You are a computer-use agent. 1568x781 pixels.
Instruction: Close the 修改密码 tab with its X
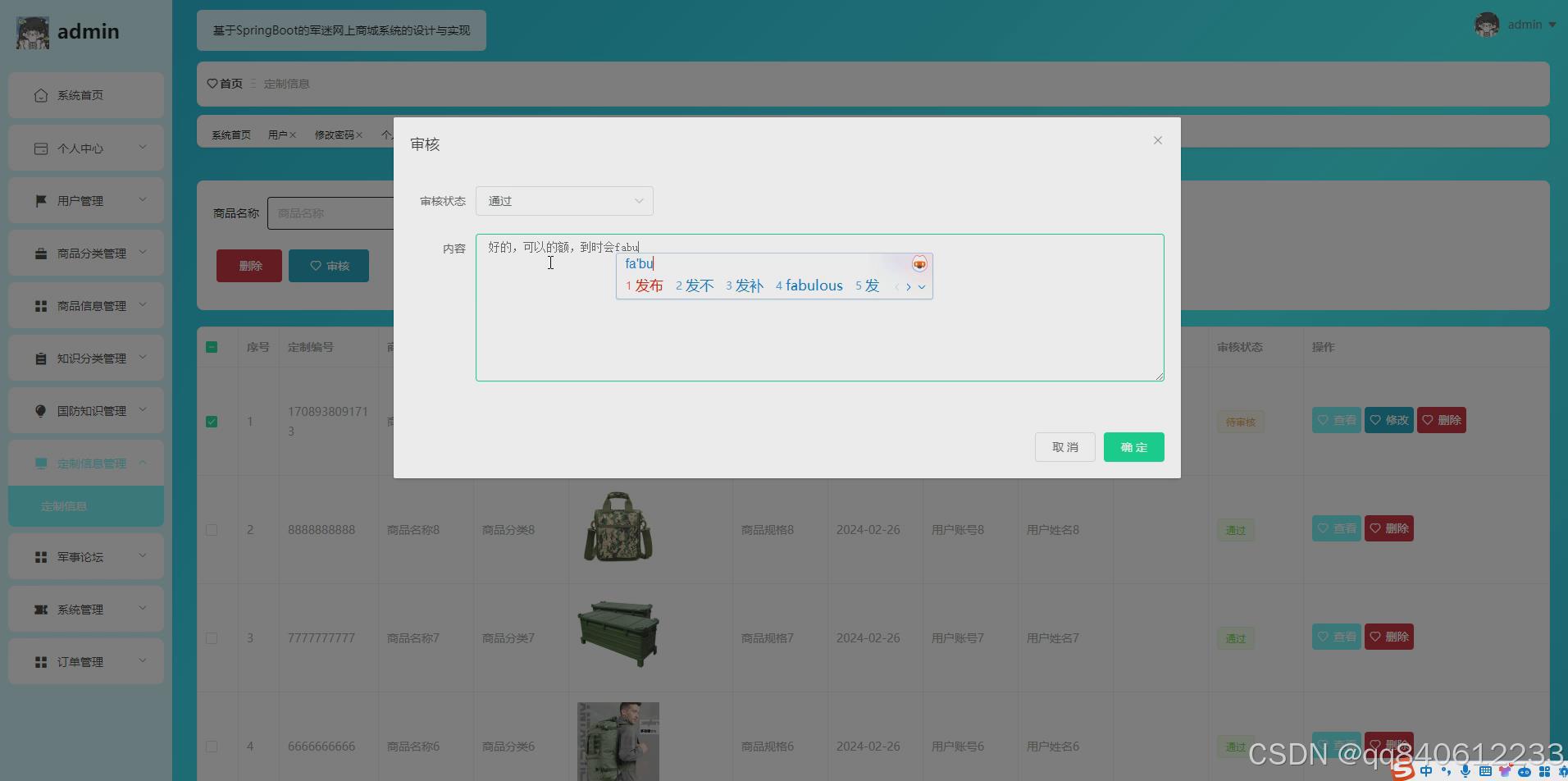359,135
